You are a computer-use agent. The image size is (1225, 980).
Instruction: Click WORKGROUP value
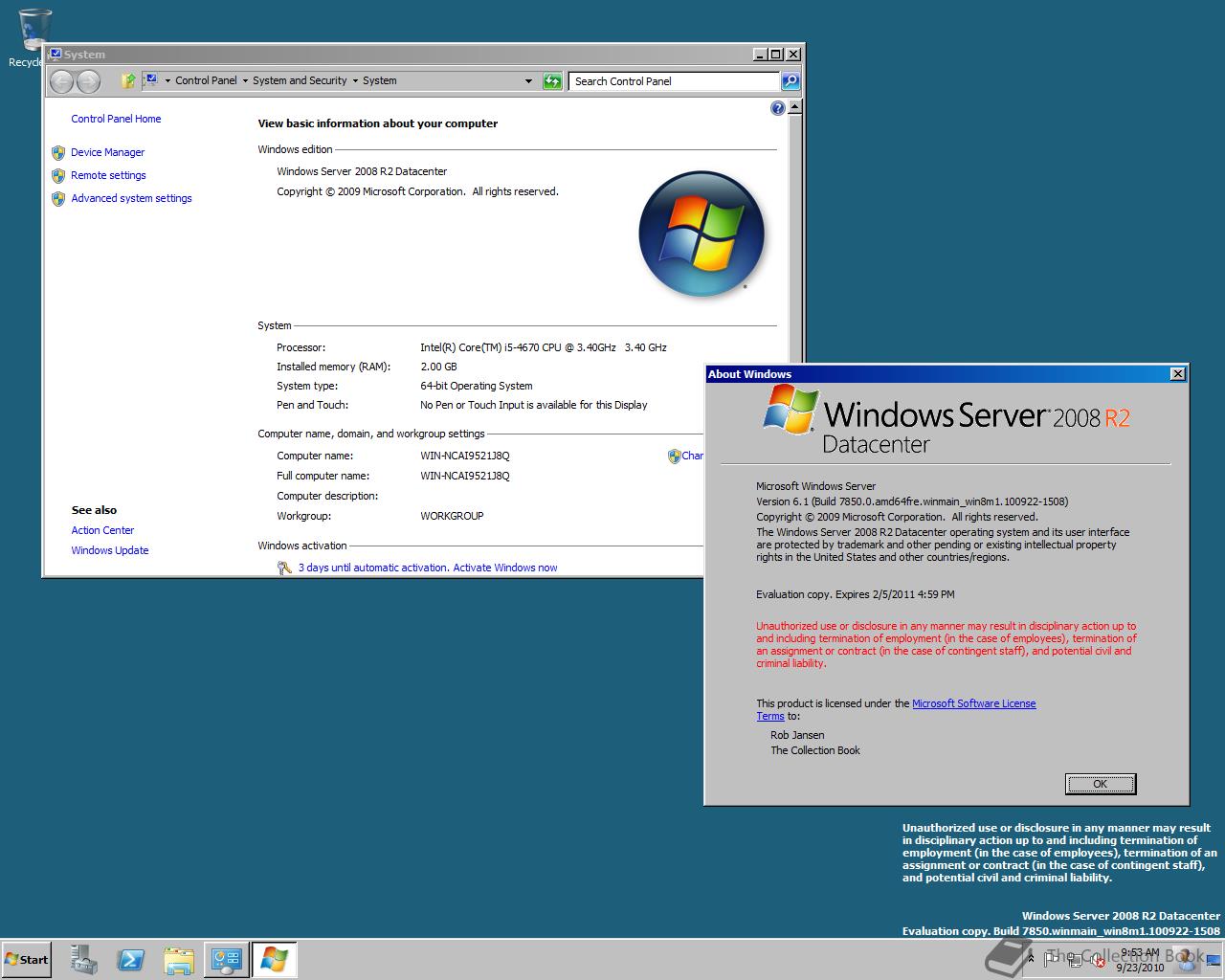pyautogui.click(x=452, y=516)
